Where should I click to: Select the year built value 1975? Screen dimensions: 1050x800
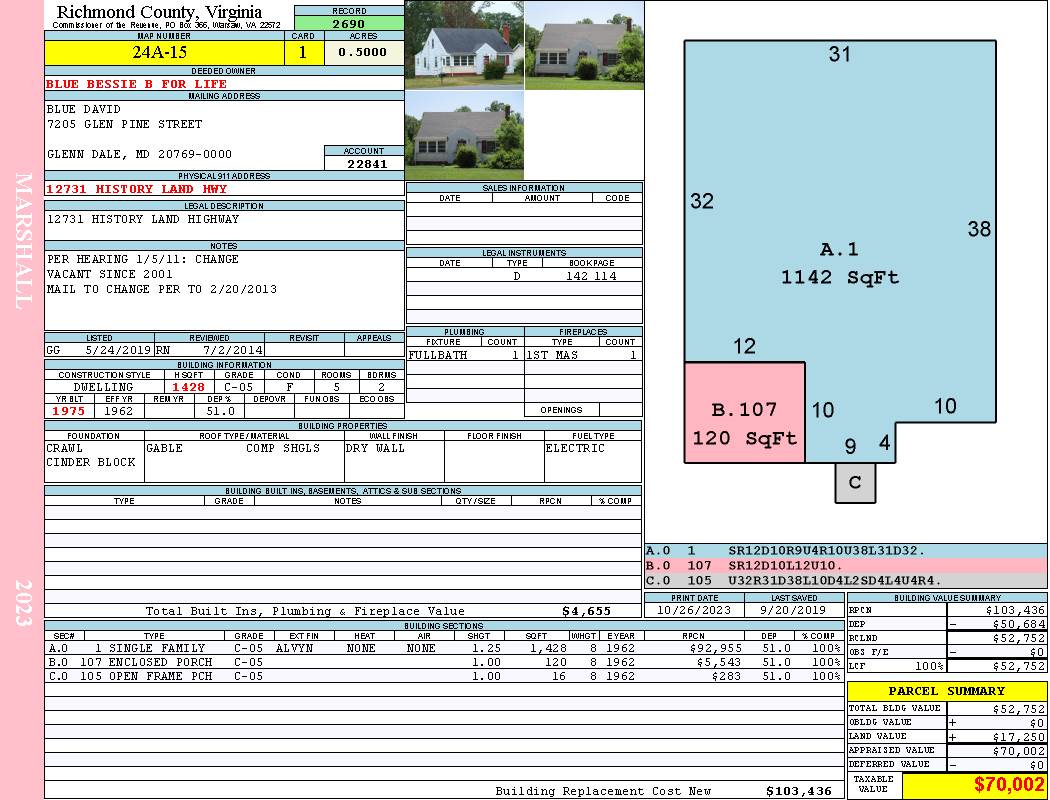coord(68,411)
